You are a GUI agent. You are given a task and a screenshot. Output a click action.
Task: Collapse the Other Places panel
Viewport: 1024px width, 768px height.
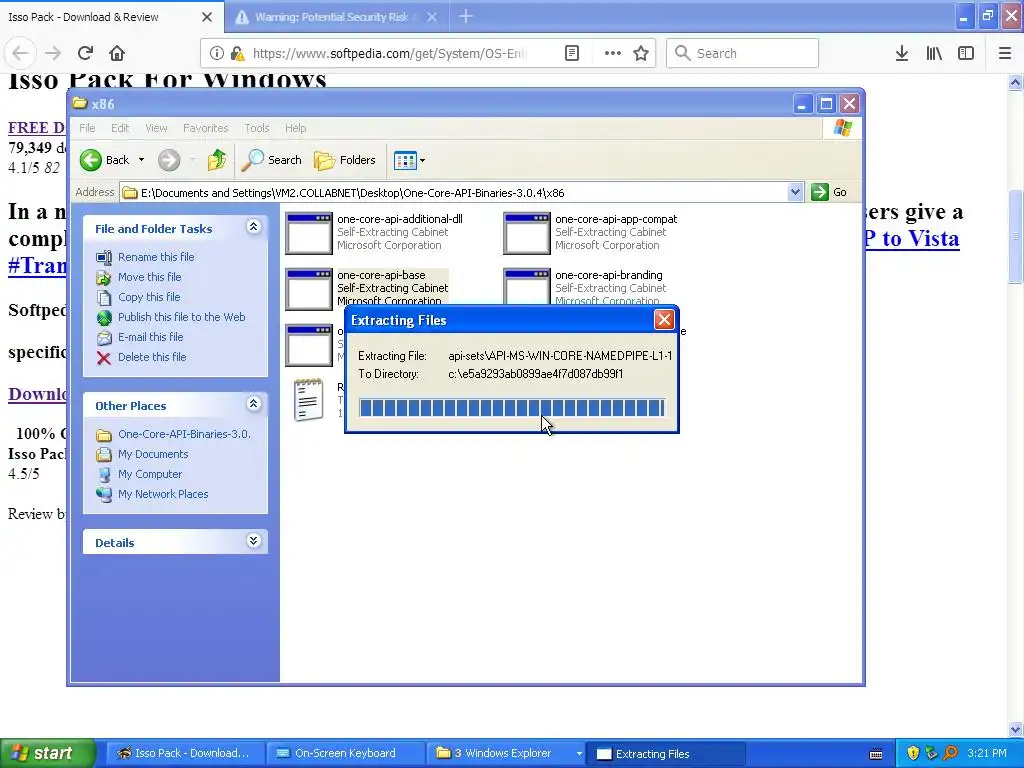tap(253, 404)
